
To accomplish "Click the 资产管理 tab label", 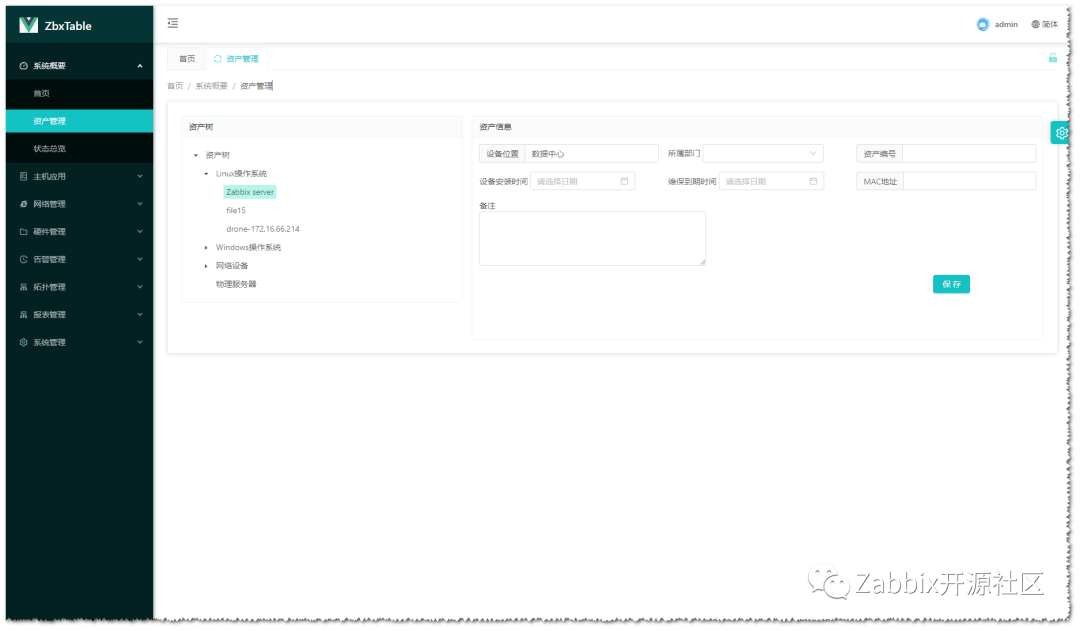I will tap(242, 59).
